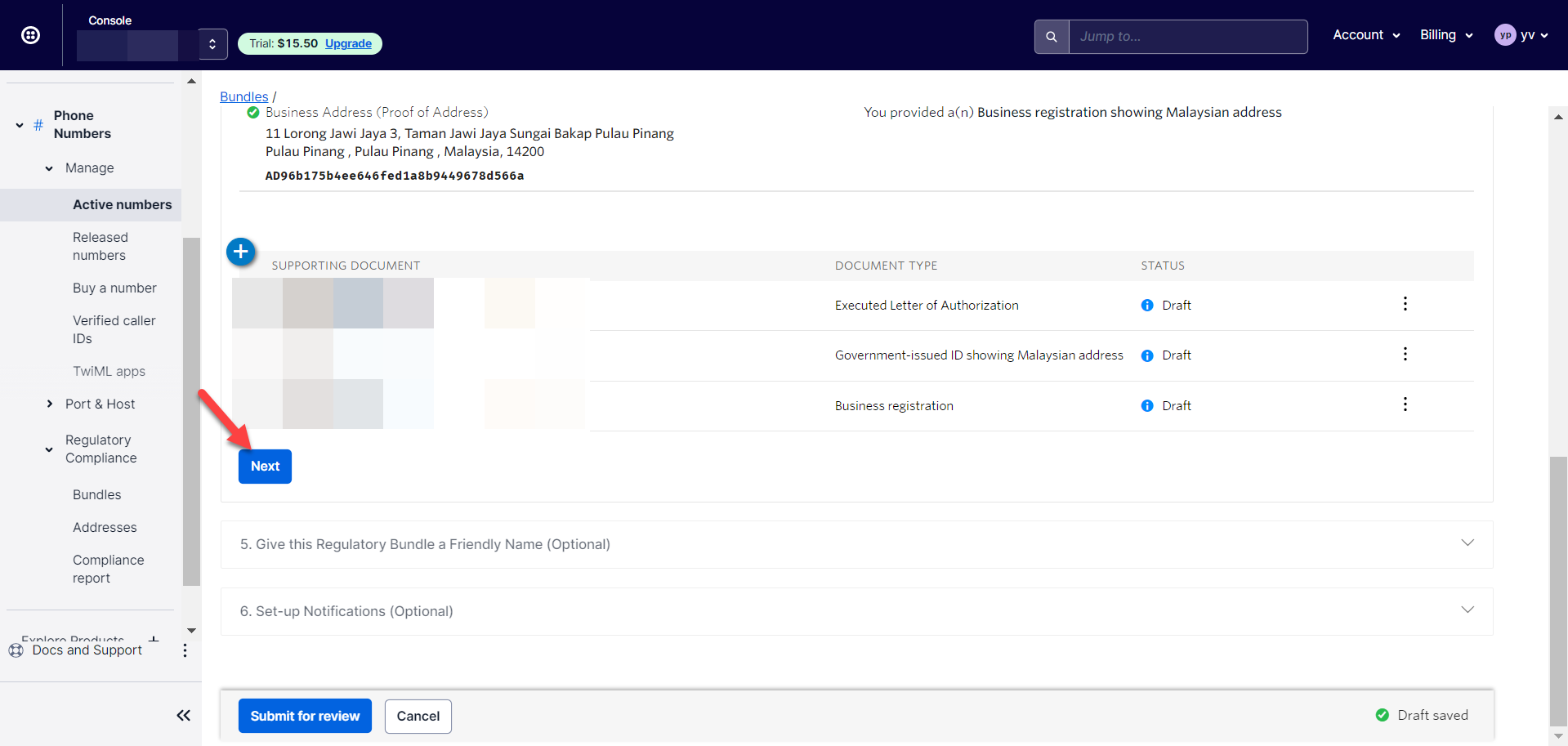Image resolution: width=1568 pixels, height=746 pixels.
Task: Click the yv user avatar
Action: (x=1504, y=35)
